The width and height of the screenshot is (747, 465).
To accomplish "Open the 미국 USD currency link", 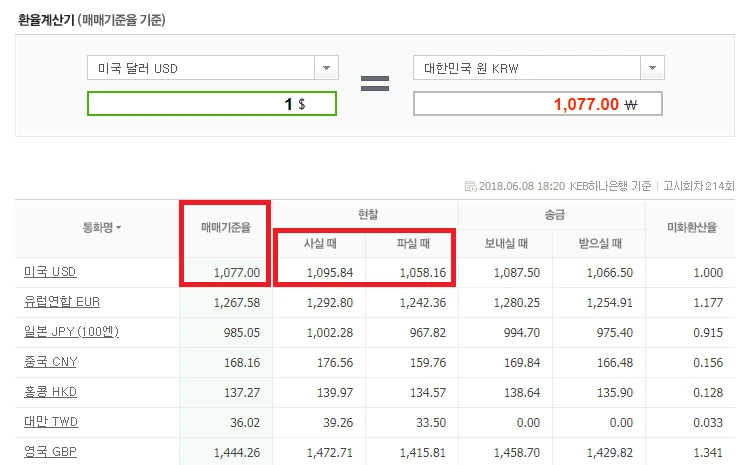I will 50,272.
